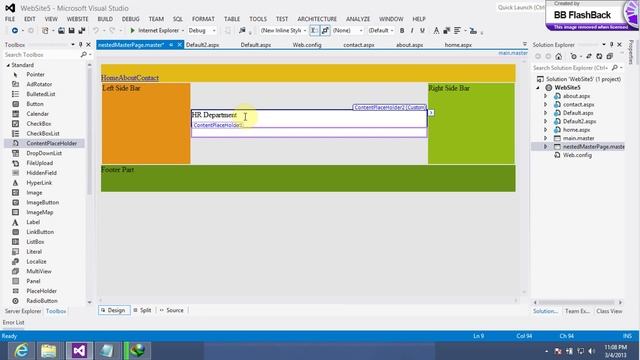Switch to Source view
The image size is (640, 360).
click(172, 310)
